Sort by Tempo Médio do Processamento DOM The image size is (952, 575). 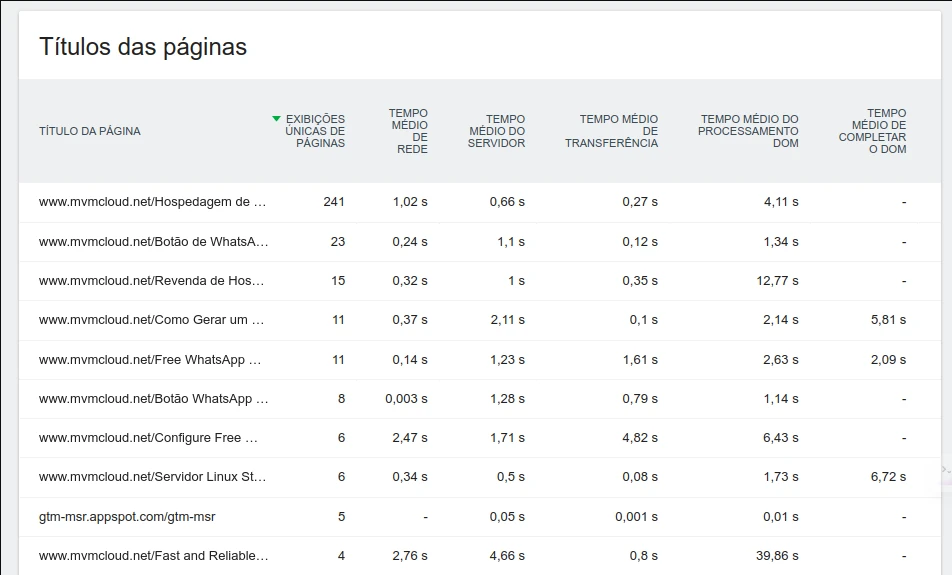(748, 131)
